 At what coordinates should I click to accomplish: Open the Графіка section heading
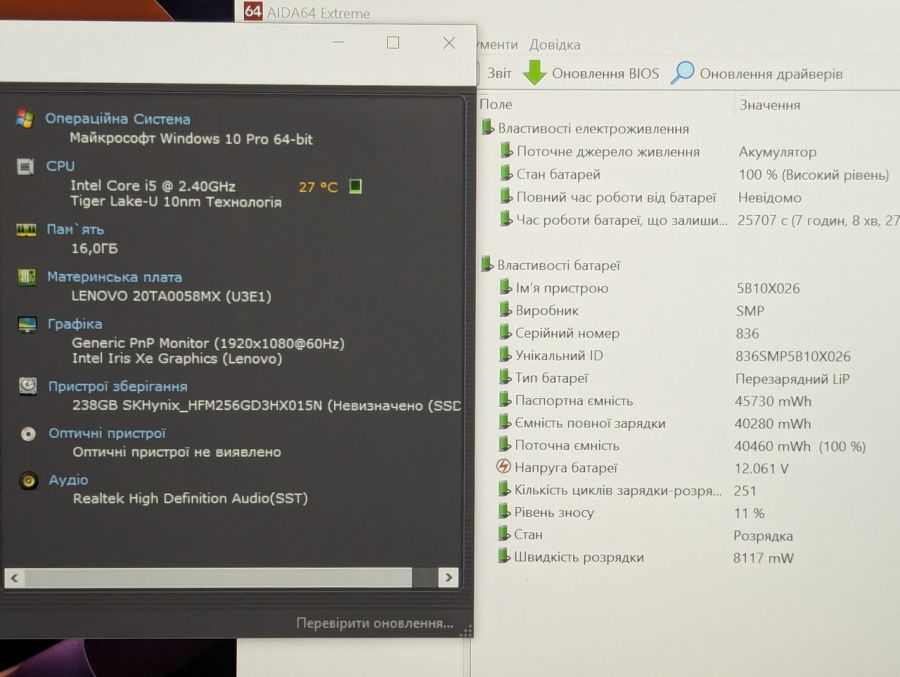point(75,324)
